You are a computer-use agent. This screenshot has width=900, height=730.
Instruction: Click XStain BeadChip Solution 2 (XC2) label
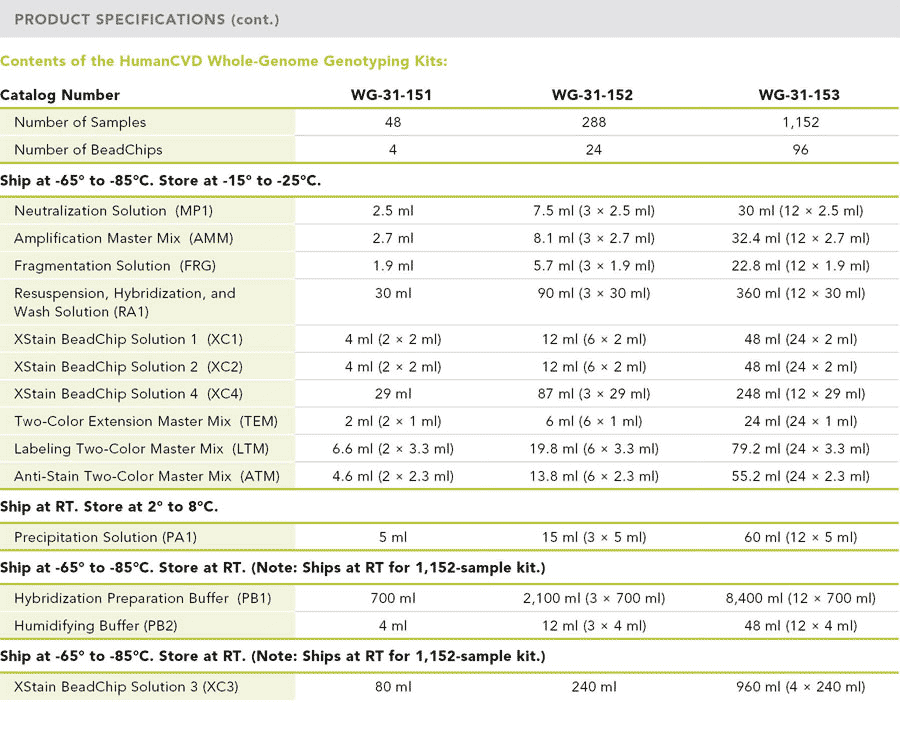point(128,367)
